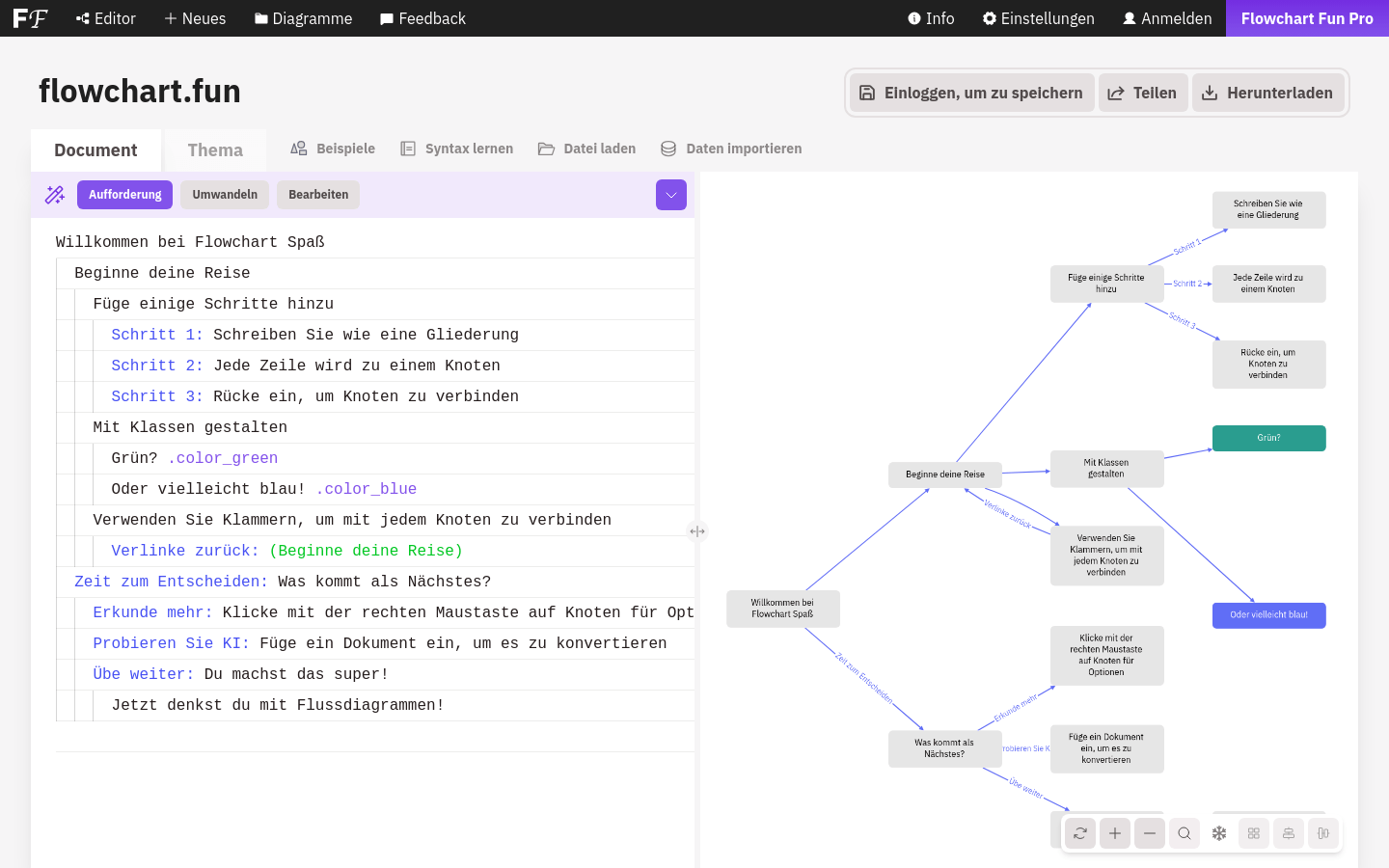Image resolution: width=1389 pixels, height=868 pixels.
Task: Open Flowchart Fun Pro
Action: click(1307, 18)
